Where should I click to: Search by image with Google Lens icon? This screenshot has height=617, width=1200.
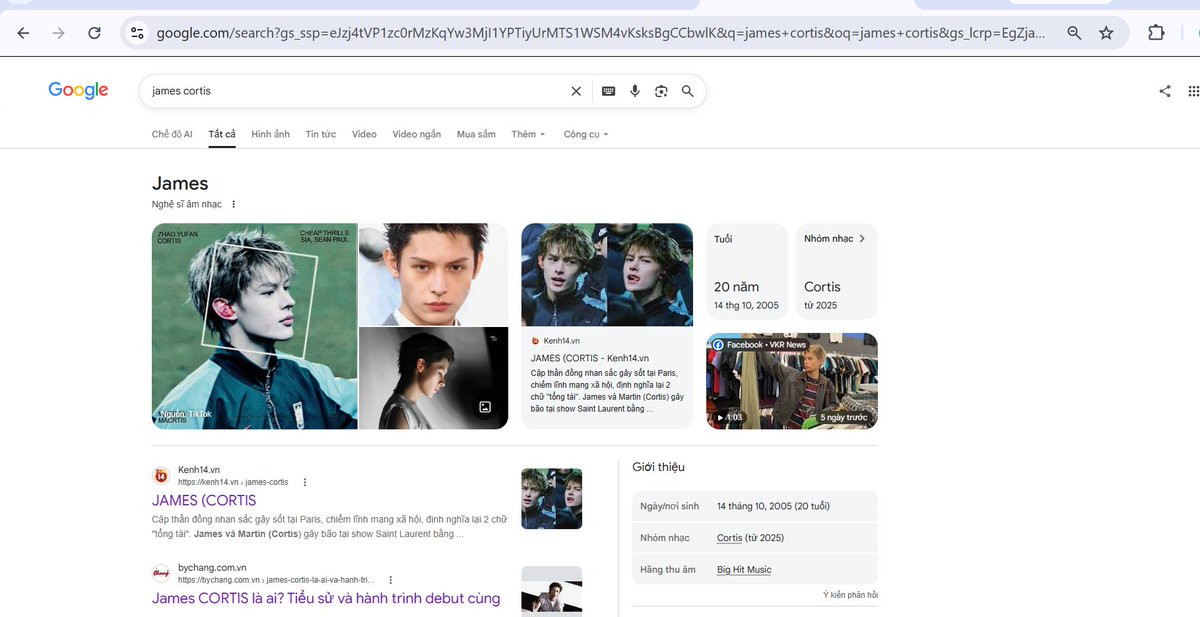pyautogui.click(x=661, y=91)
